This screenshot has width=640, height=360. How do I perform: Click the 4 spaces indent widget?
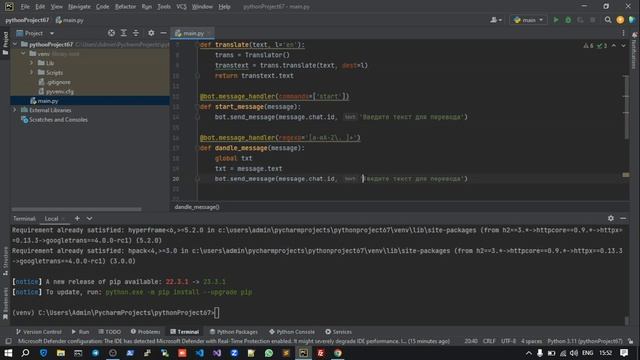pos(531,341)
